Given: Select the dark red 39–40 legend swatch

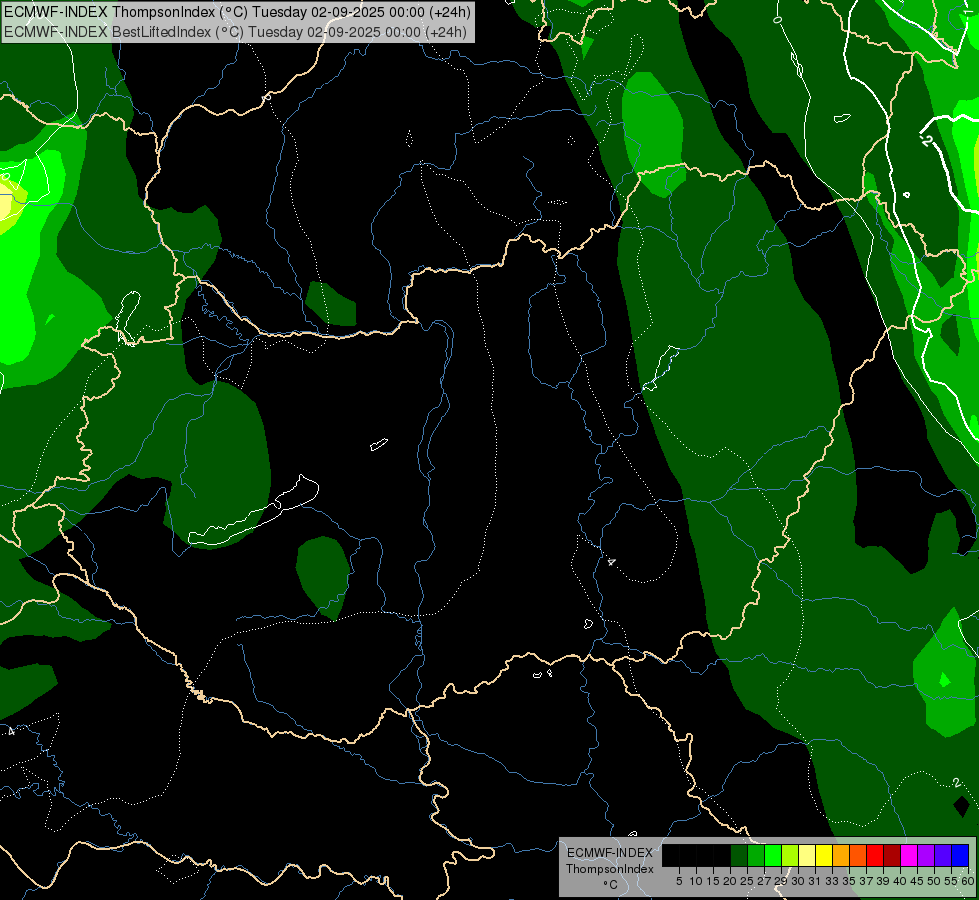Looking at the screenshot, I should coord(892,855).
